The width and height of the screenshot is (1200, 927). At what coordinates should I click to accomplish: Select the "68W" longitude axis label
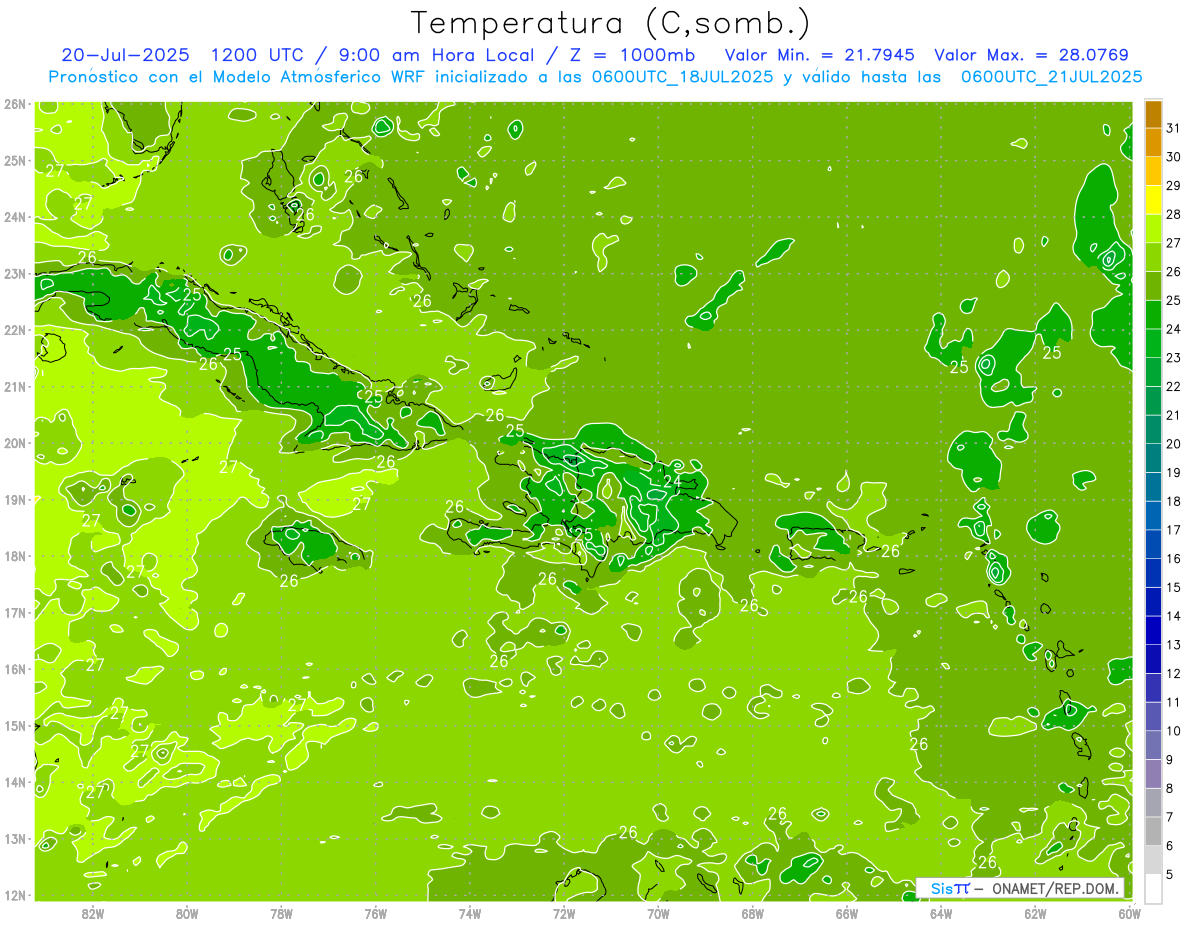pos(752,913)
